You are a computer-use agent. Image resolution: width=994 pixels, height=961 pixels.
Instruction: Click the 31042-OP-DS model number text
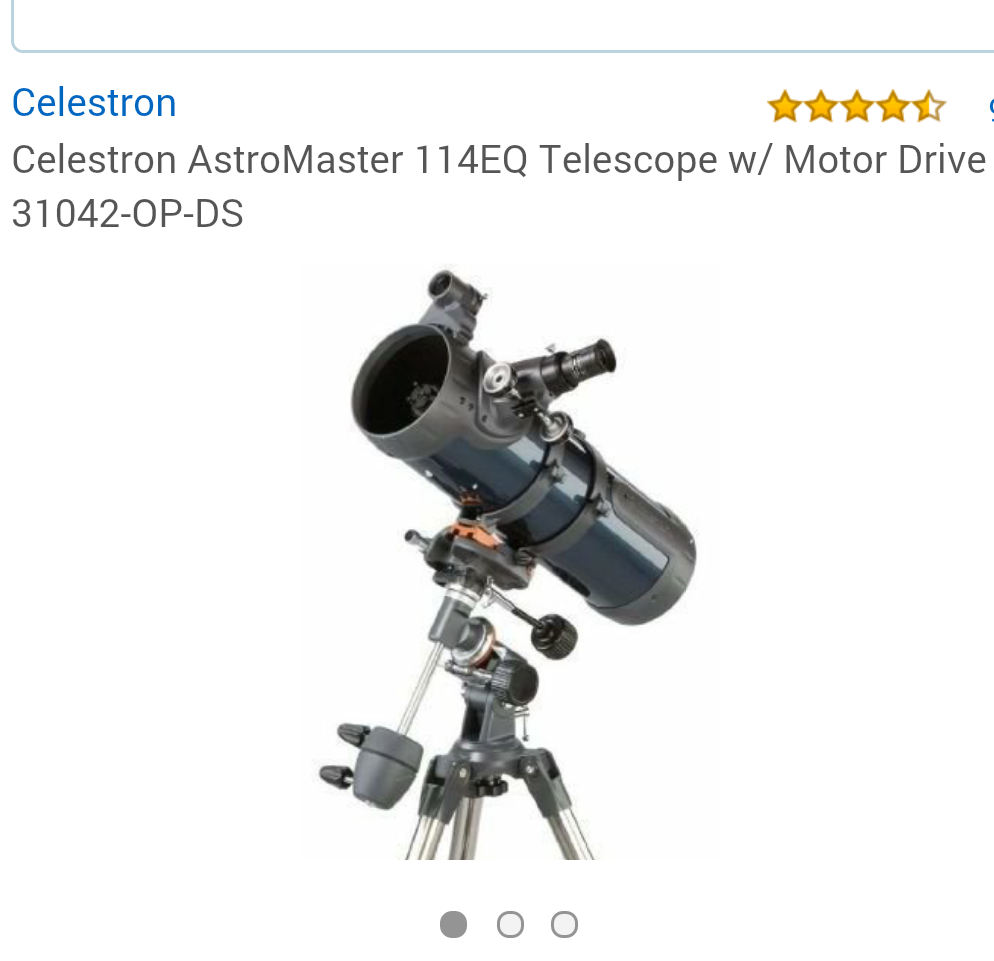[127, 214]
